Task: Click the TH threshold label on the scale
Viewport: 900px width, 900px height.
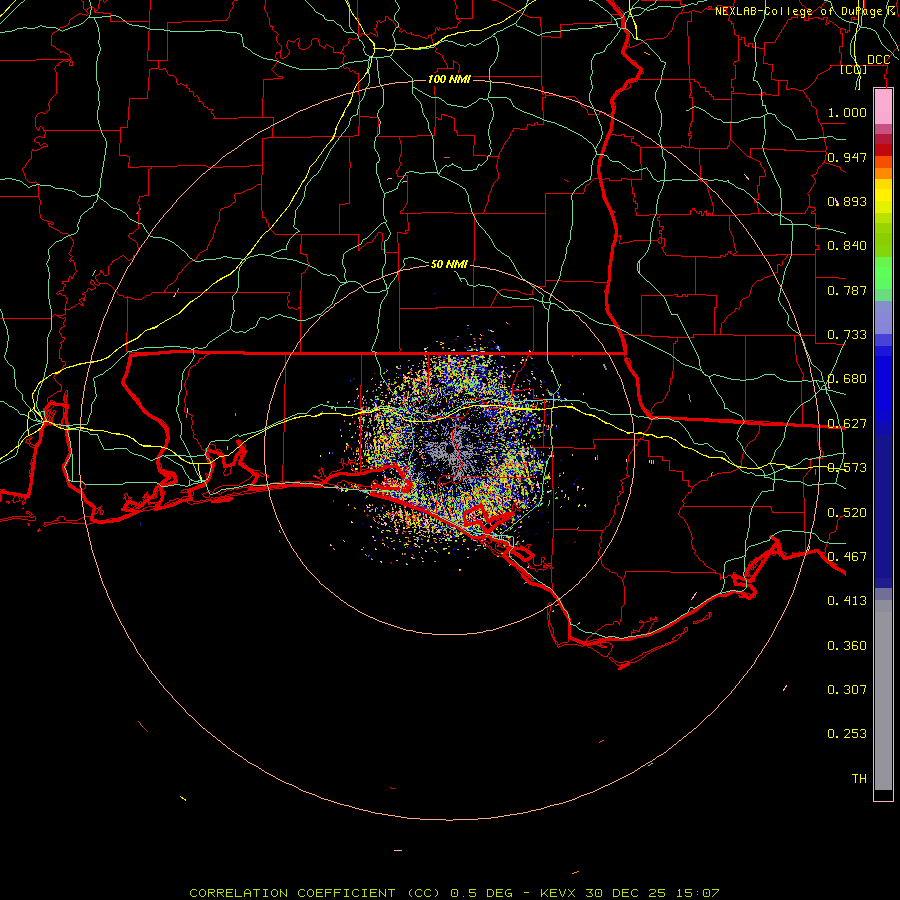Action: click(859, 779)
